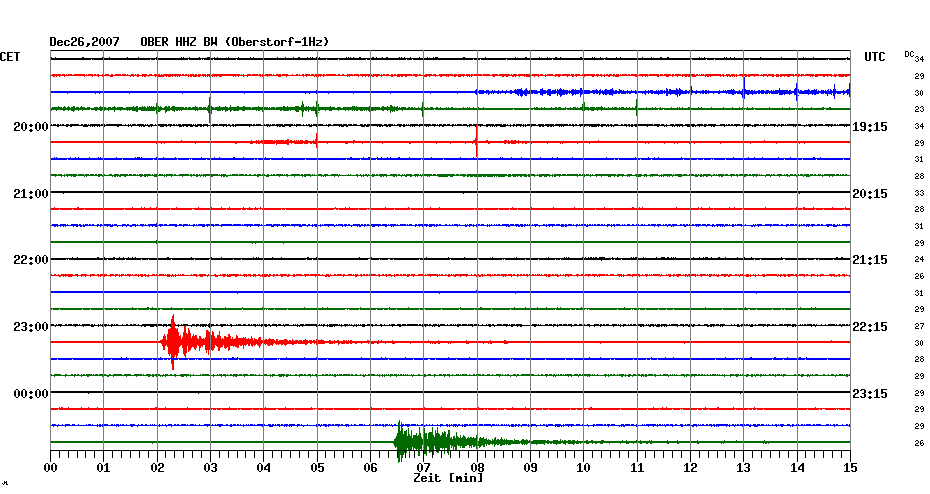Click the red spike at minute 08
The width and height of the screenshot is (930, 494).
pyautogui.click(x=476, y=142)
